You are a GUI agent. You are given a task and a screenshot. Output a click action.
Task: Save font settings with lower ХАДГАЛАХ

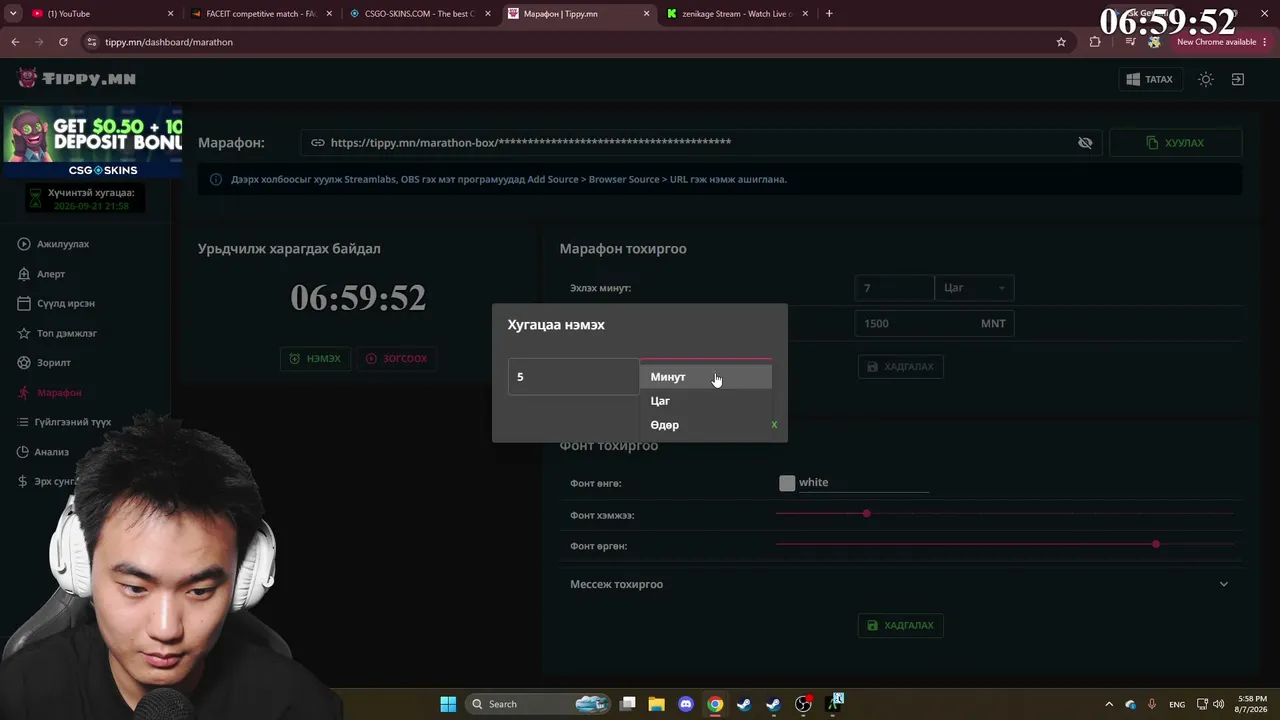pos(901,625)
